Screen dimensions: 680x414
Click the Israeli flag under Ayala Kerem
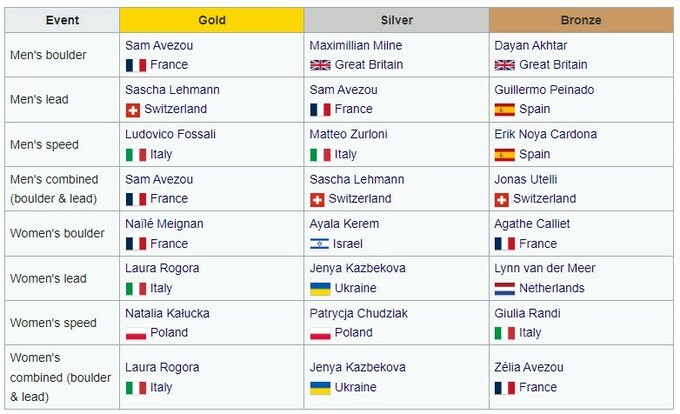pyautogui.click(x=320, y=243)
